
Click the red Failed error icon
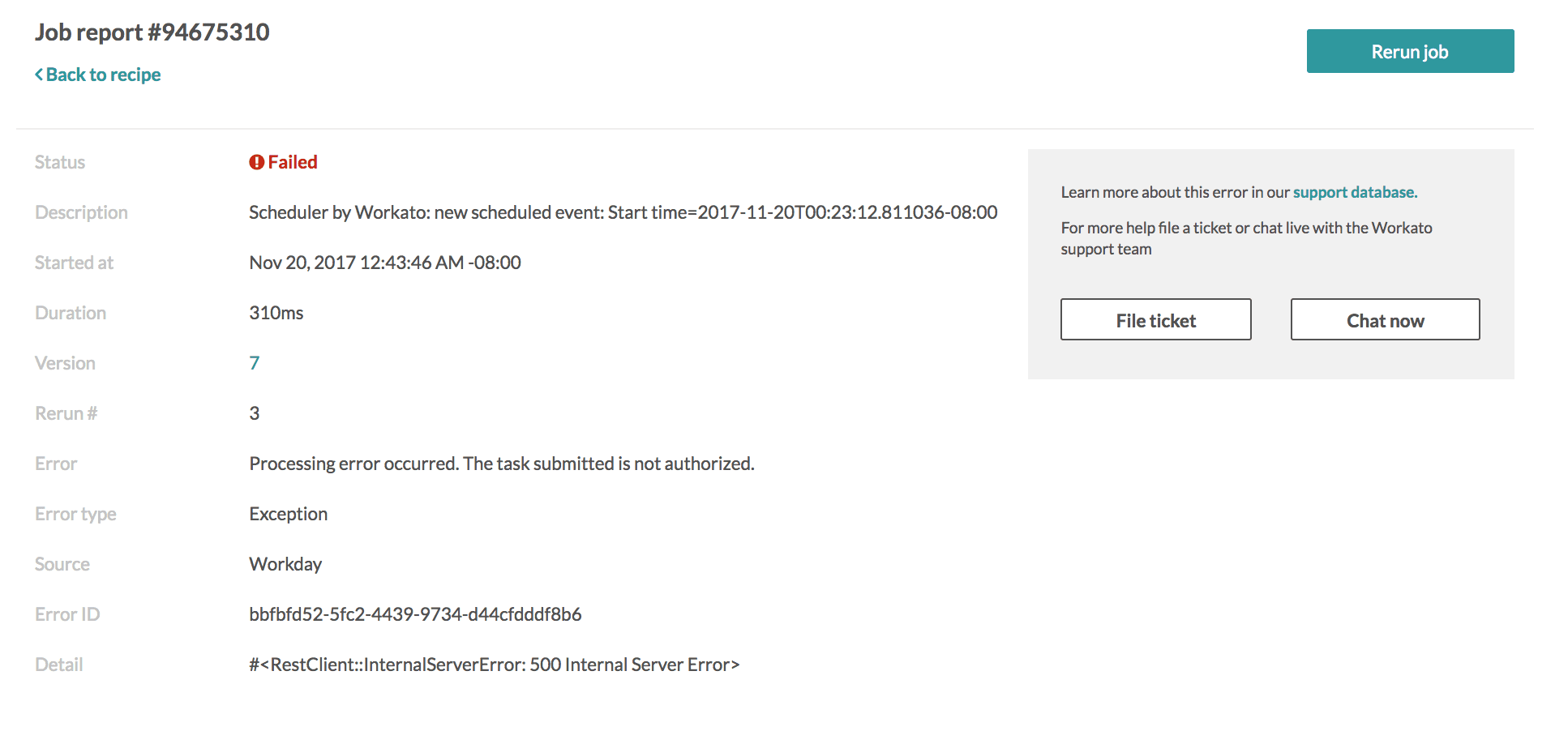256,162
